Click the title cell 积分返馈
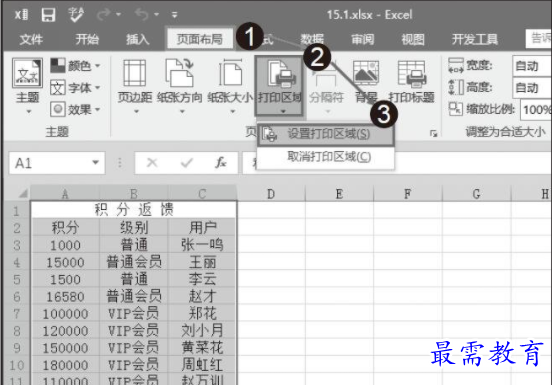 [134, 210]
